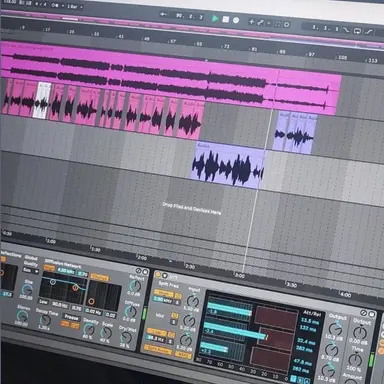Toggle the OTT device activator button
This screenshot has height=384, width=384.
tap(158, 274)
